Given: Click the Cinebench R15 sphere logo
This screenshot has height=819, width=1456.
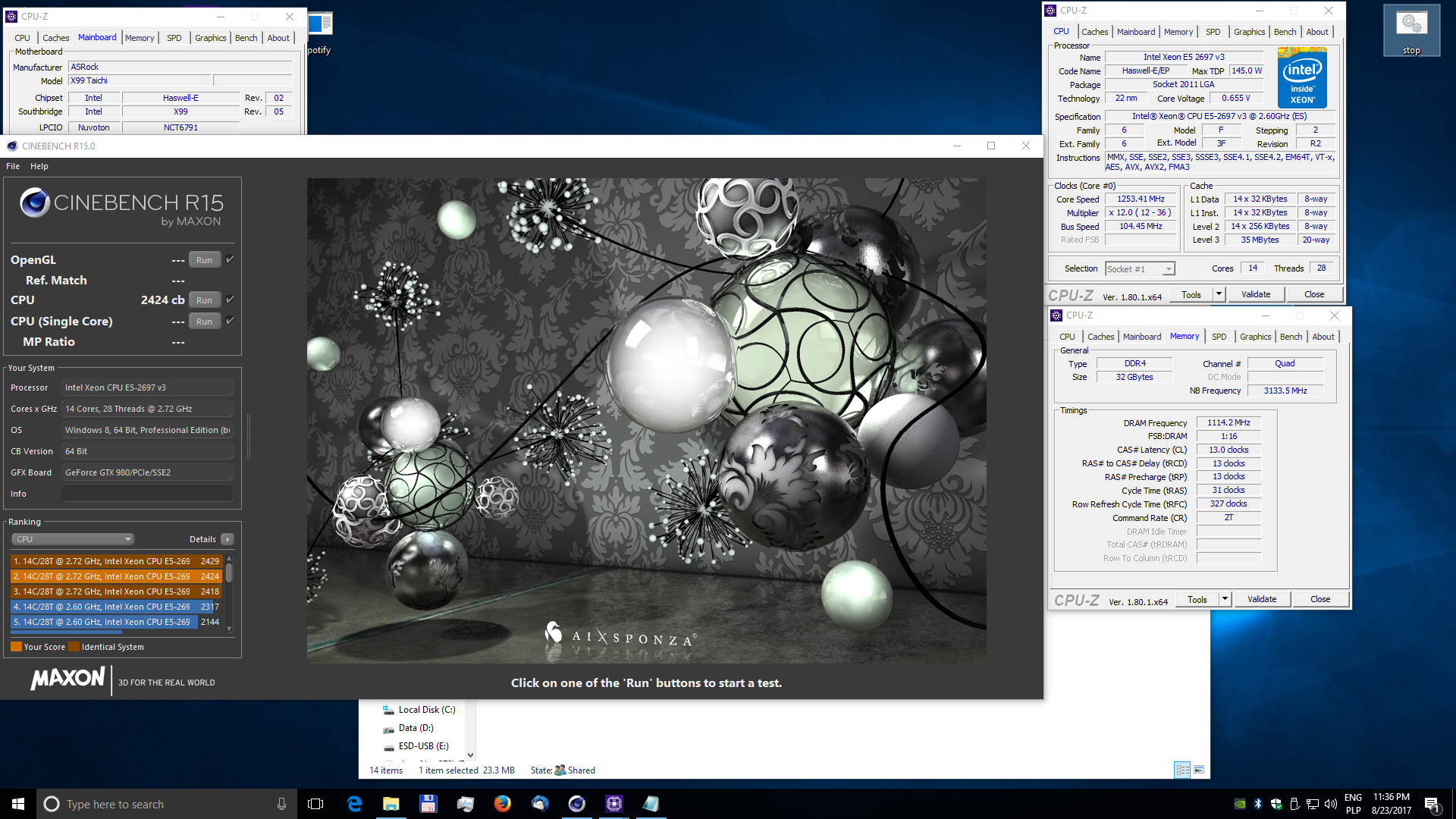Looking at the screenshot, I should pyautogui.click(x=35, y=202).
